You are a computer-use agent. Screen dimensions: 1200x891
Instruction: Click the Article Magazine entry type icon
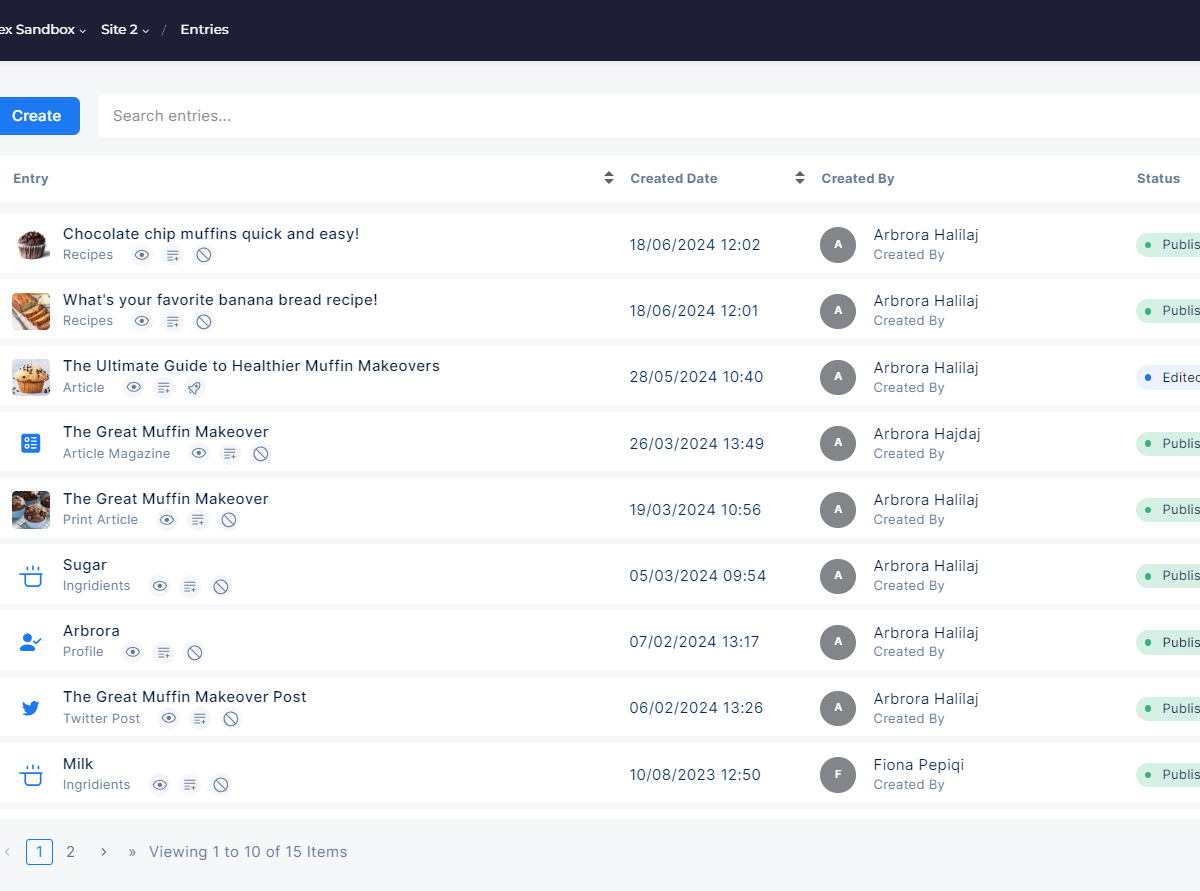click(x=31, y=443)
